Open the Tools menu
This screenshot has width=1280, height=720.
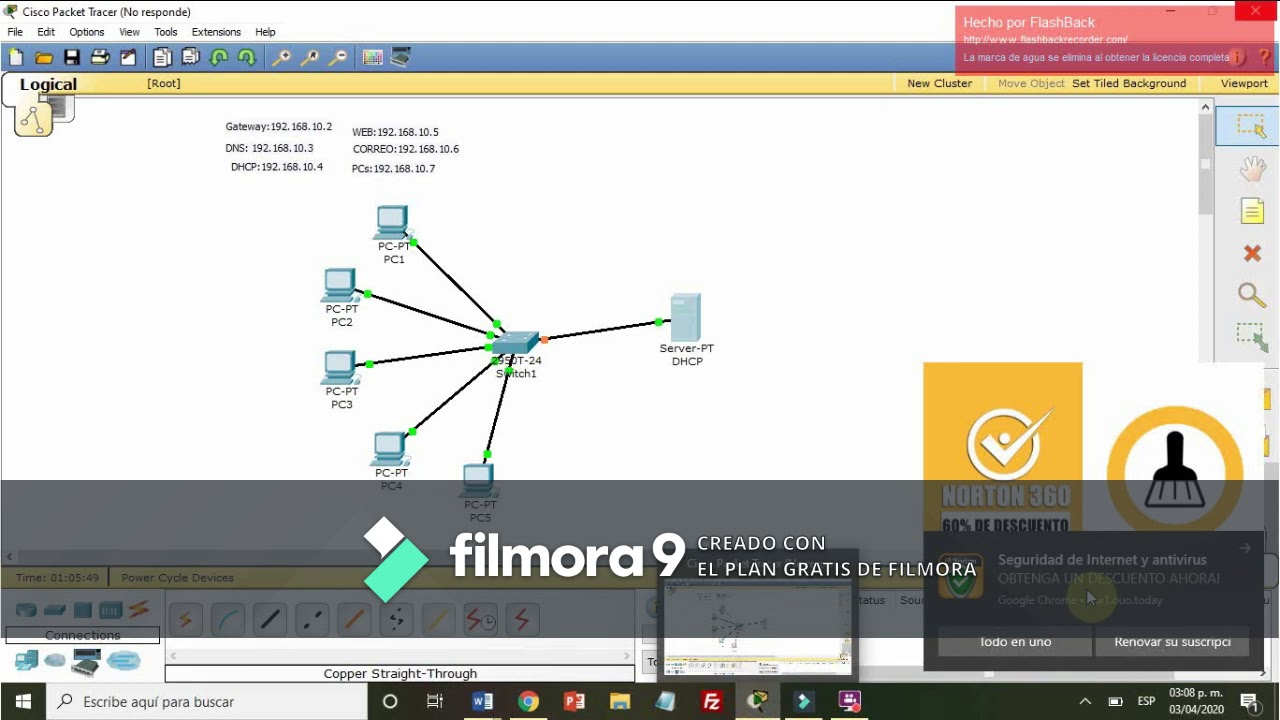166,32
